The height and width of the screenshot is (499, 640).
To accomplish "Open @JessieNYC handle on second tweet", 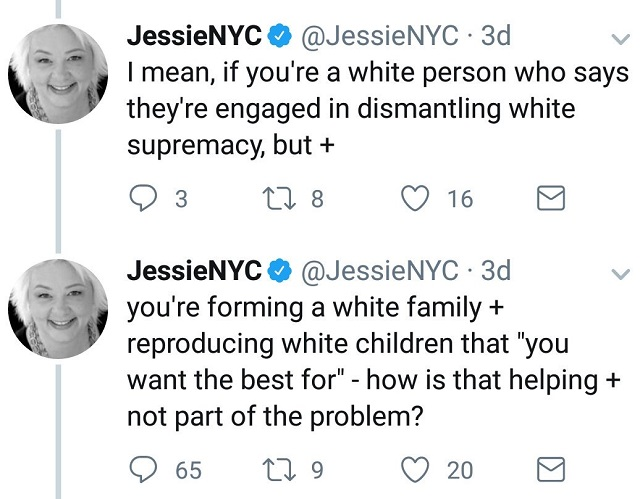I will click(380, 271).
